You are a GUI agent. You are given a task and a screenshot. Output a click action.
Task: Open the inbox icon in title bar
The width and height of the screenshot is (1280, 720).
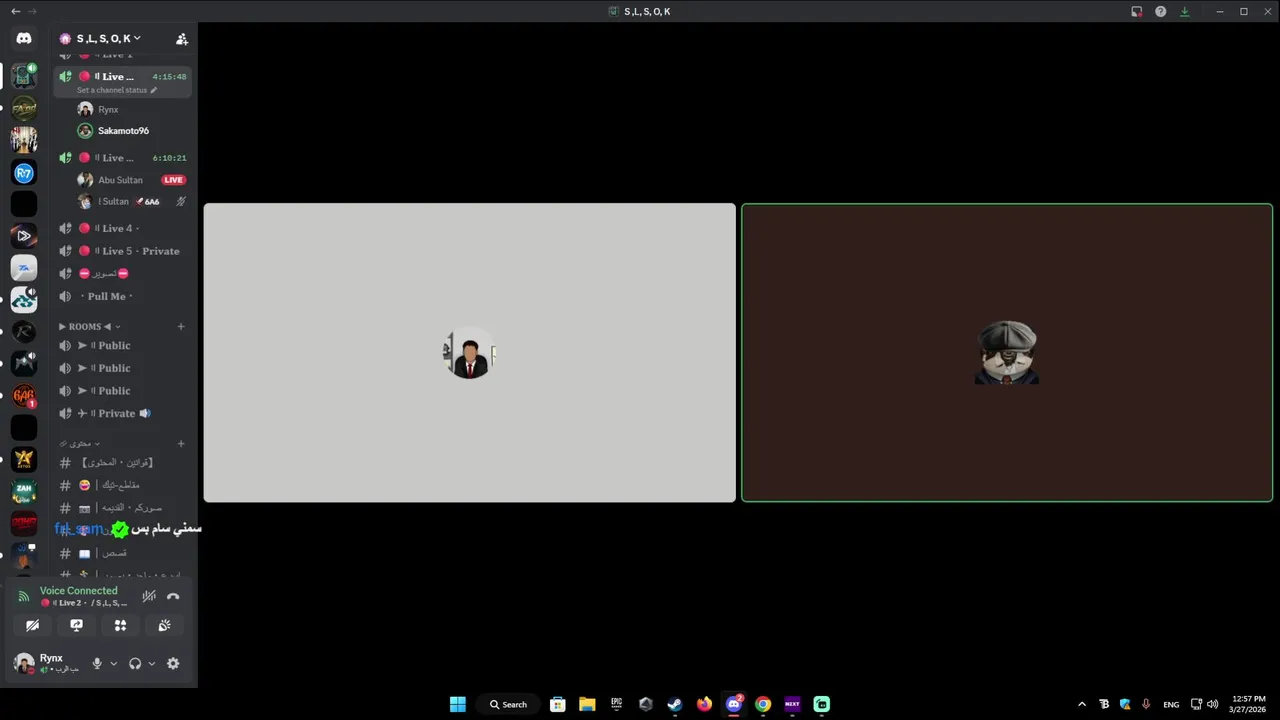point(1136,12)
